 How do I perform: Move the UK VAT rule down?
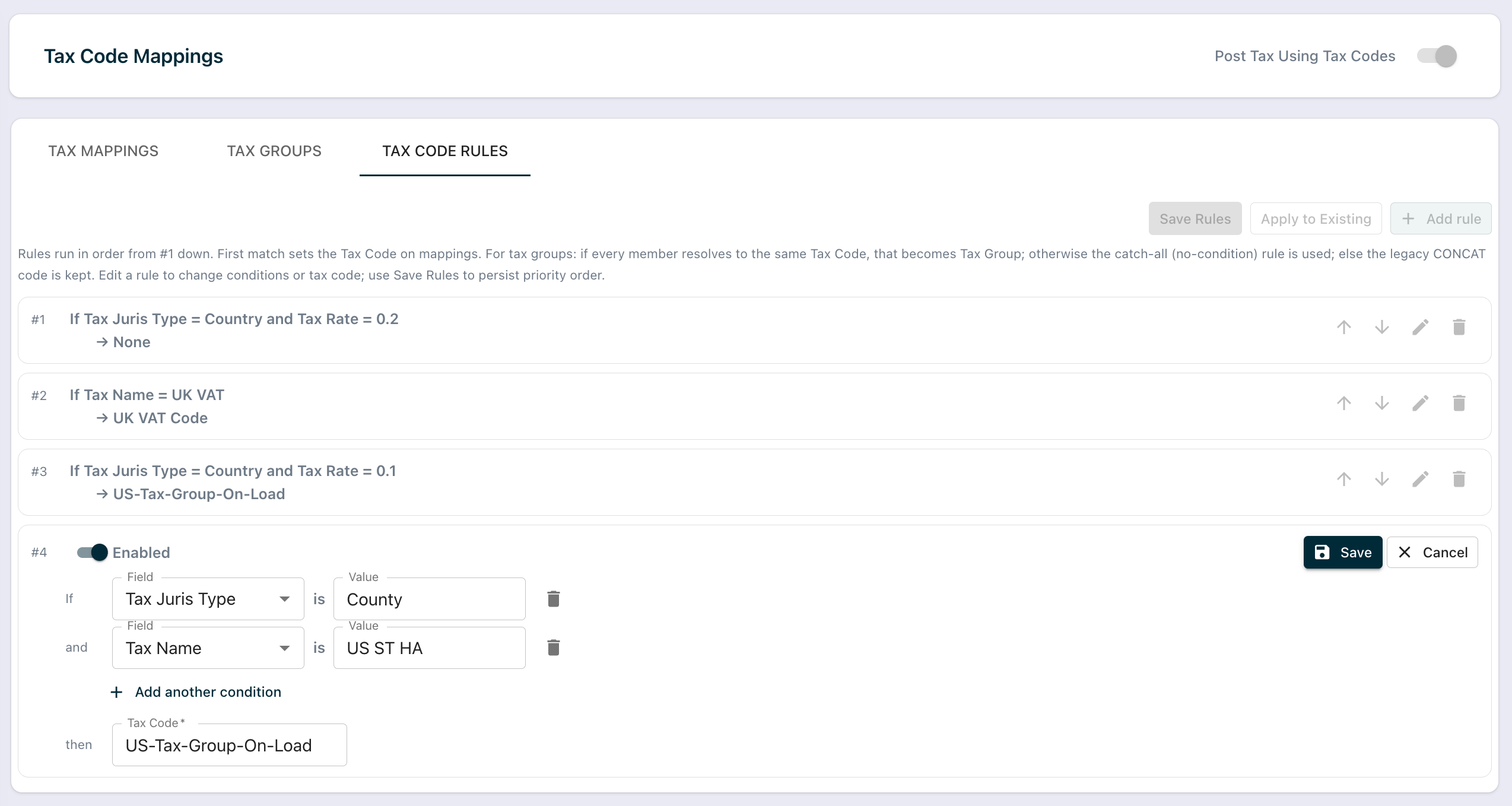[x=1382, y=403]
